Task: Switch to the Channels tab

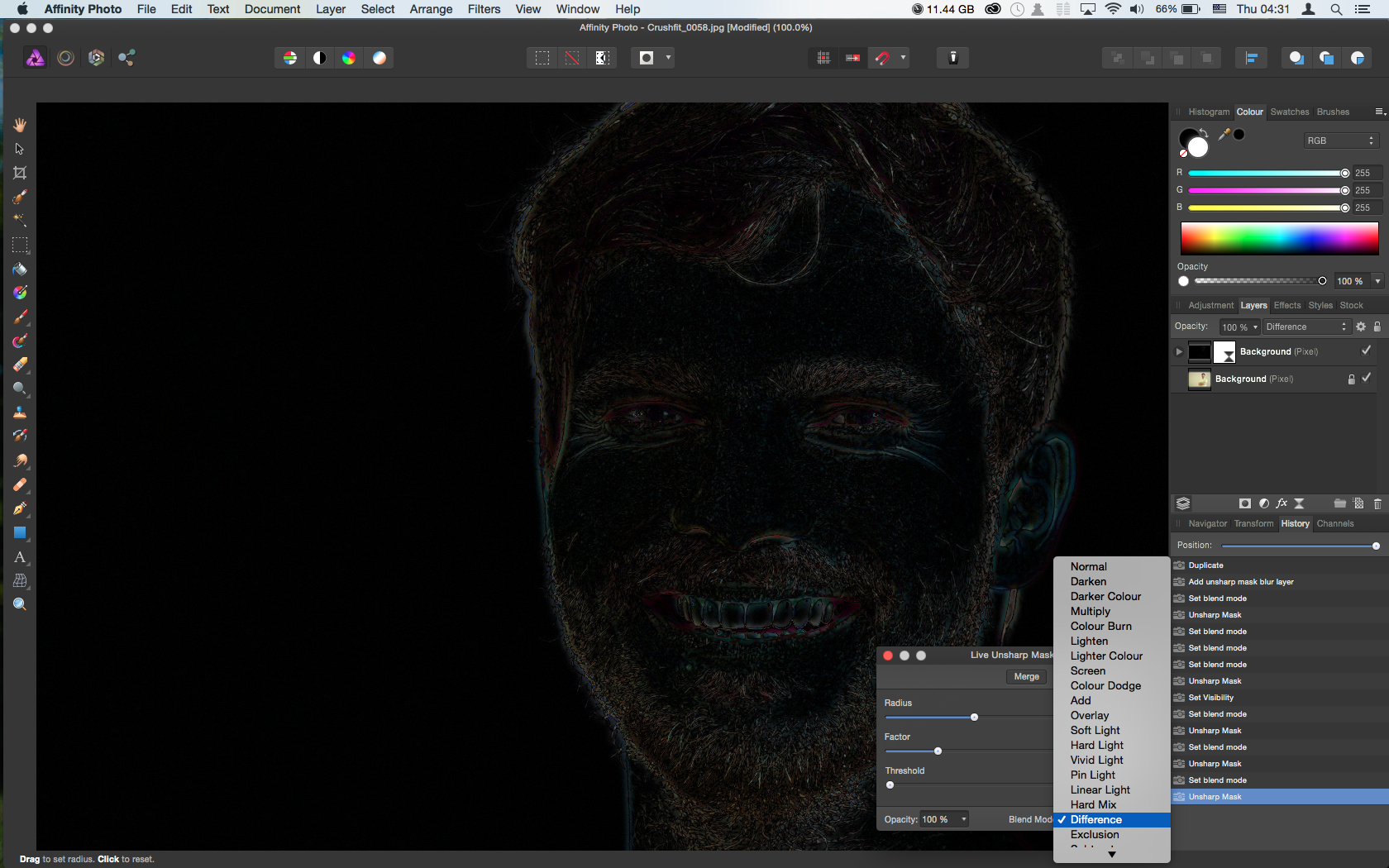Action: coord(1334,523)
